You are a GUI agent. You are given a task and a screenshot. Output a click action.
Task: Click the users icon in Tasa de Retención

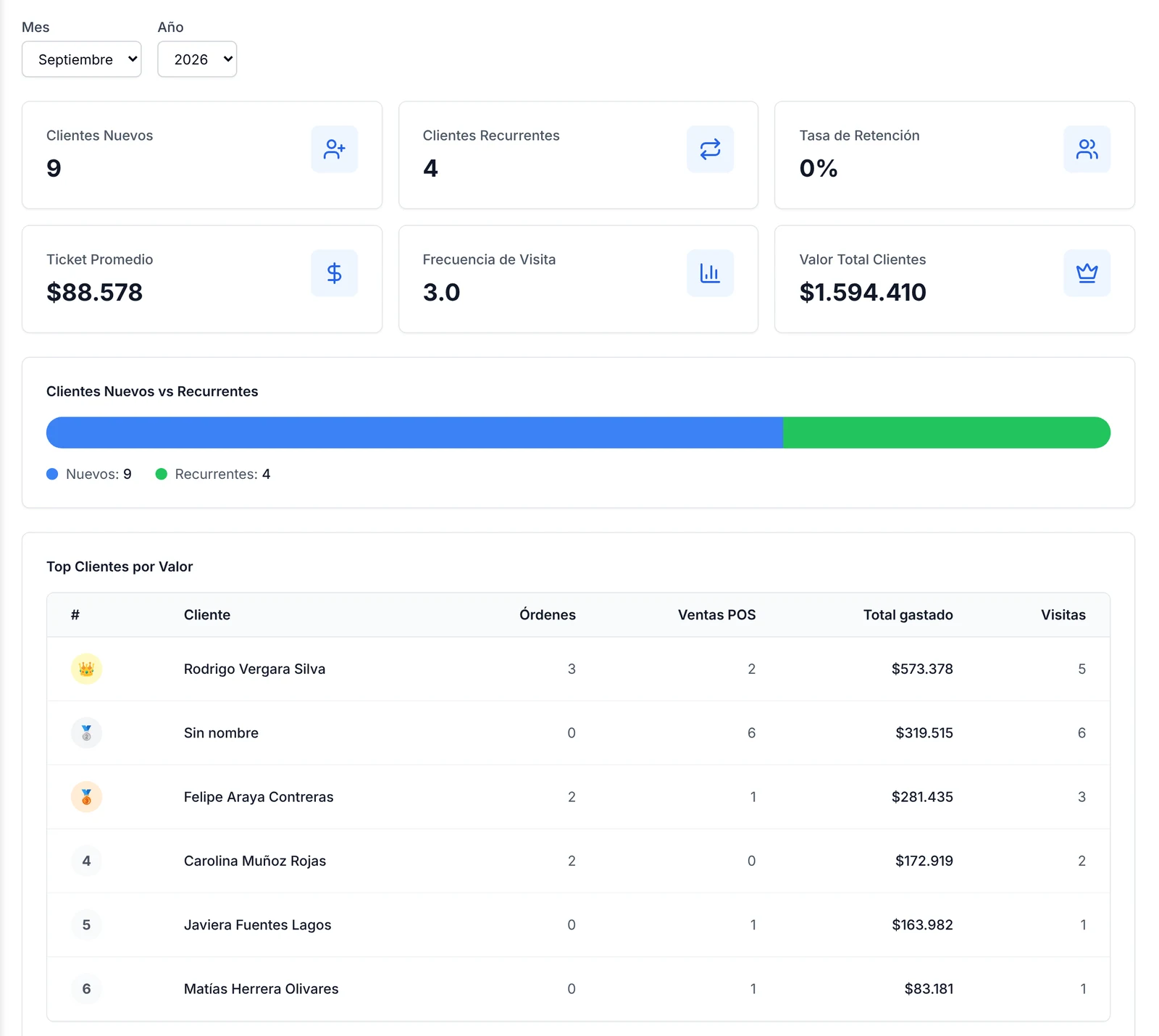pos(1087,149)
